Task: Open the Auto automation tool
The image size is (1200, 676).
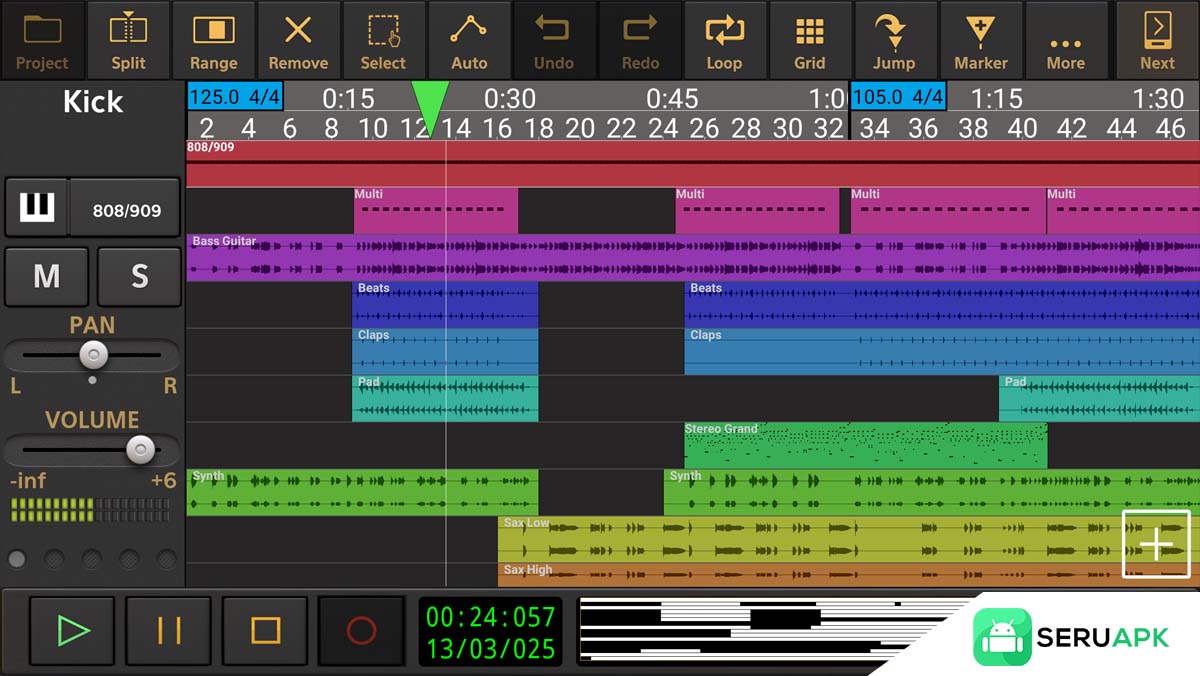Action: click(469, 41)
